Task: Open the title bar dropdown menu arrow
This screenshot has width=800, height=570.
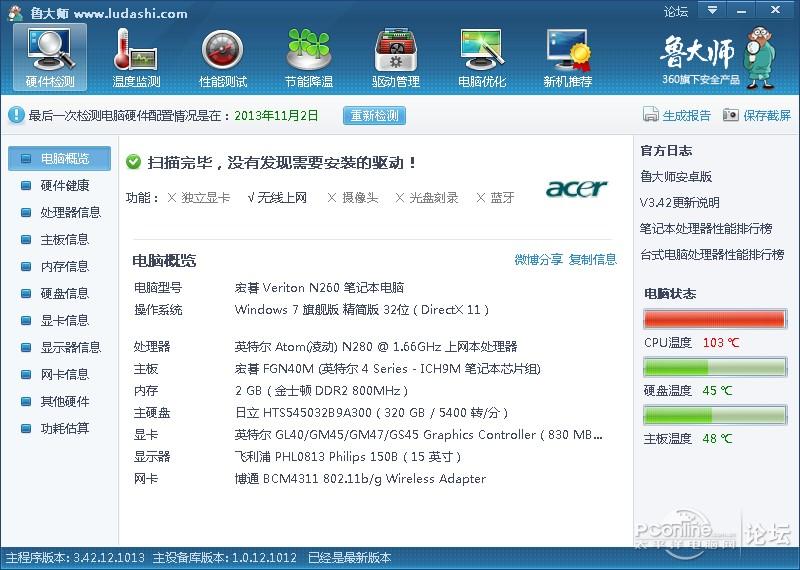Action: tap(712, 10)
